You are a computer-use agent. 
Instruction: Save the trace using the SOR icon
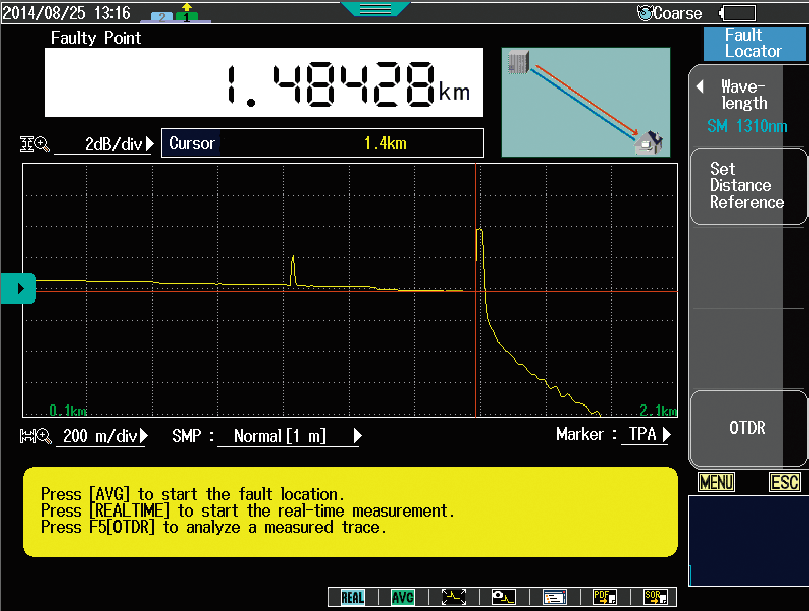pos(655,597)
